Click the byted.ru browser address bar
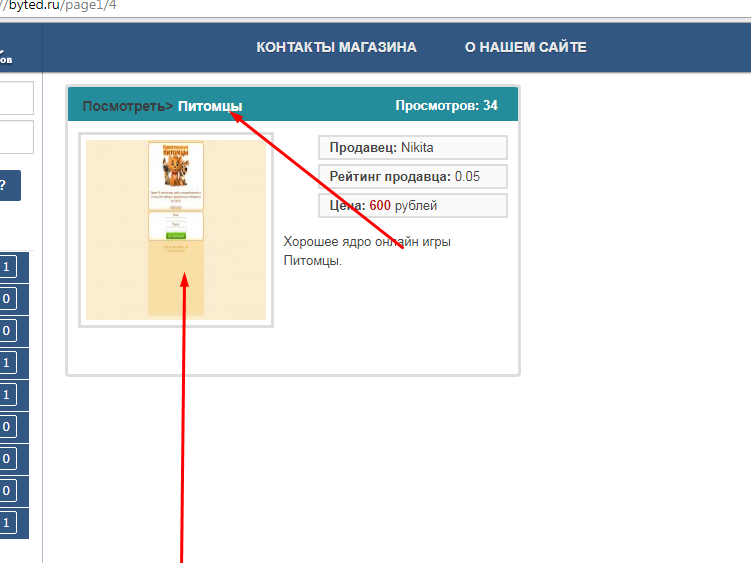The height and width of the screenshot is (563, 751). pyautogui.click(x=374, y=7)
